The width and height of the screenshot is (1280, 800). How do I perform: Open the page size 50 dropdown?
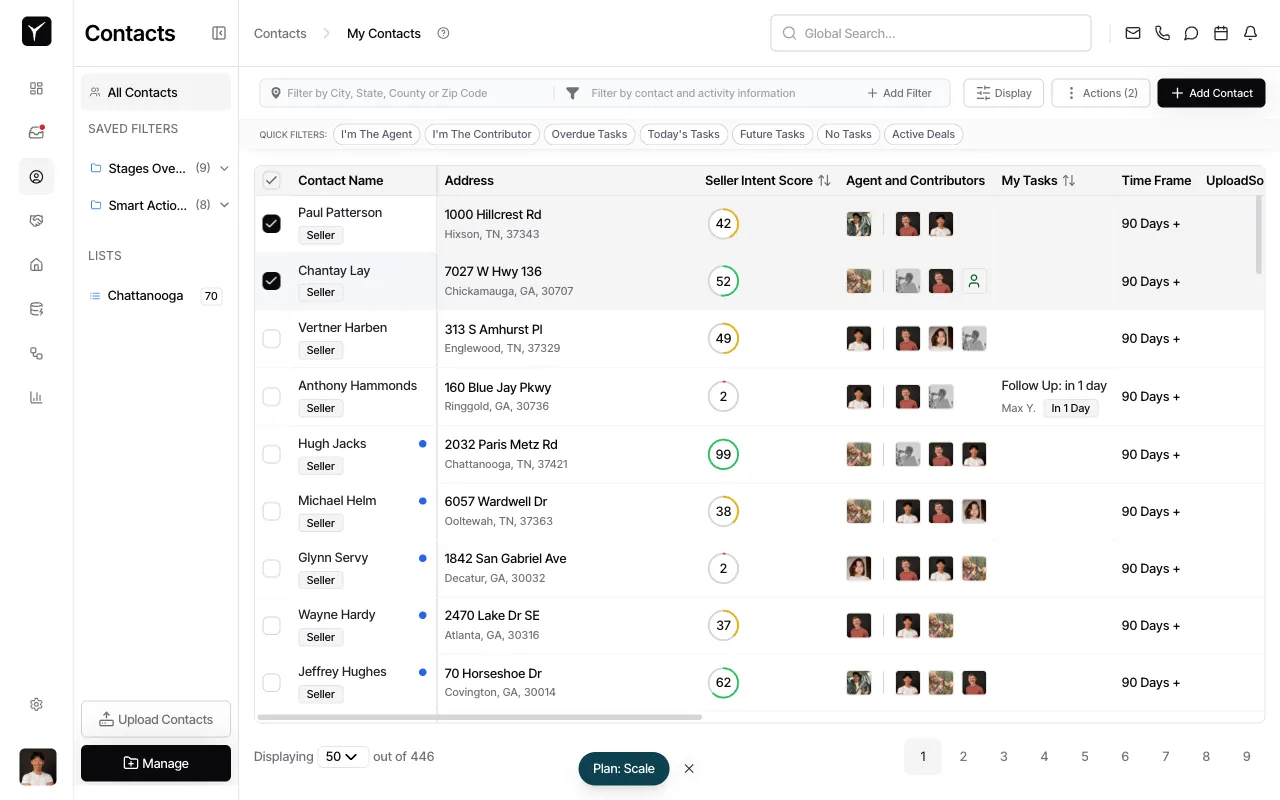point(343,756)
